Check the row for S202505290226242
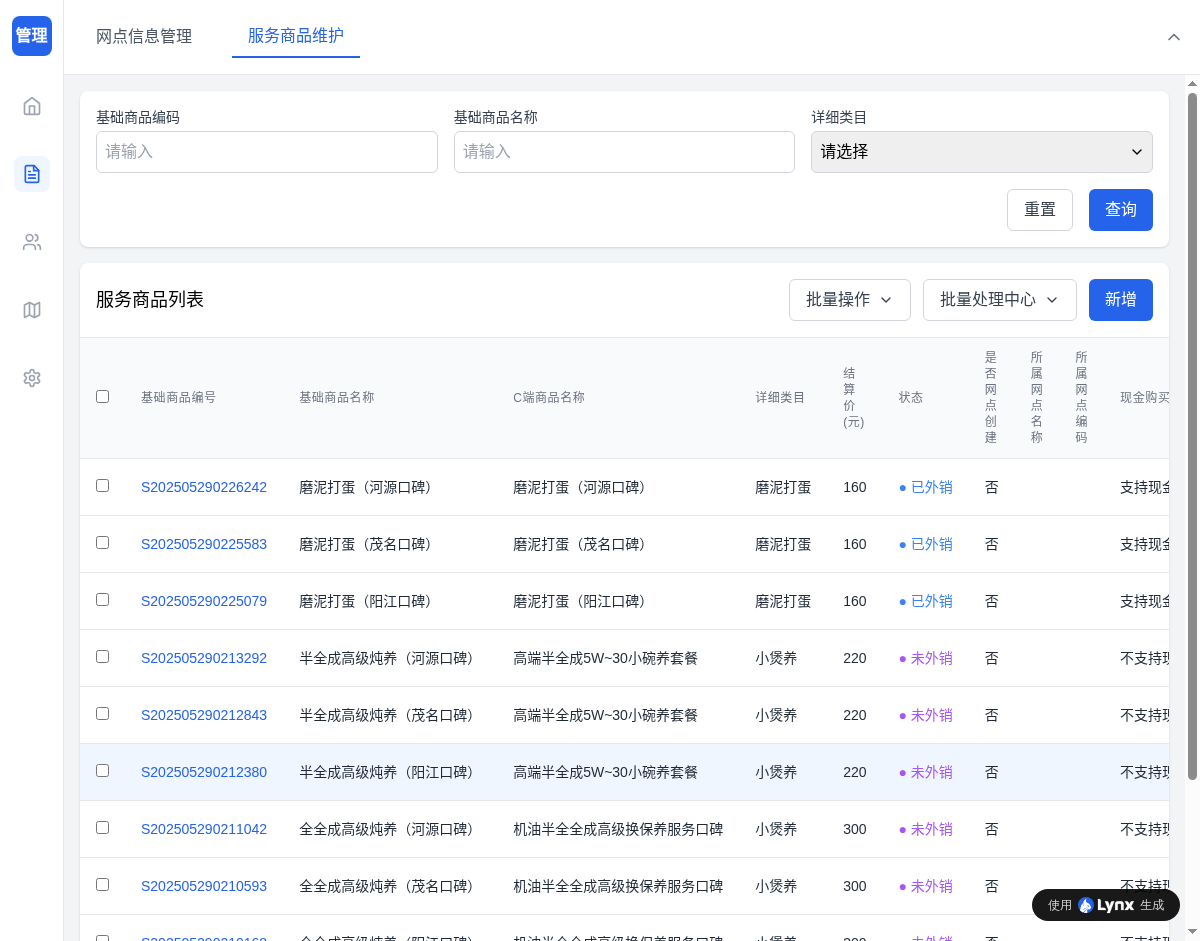Screen dimensions: 1200x941 [x=102, y=485]
